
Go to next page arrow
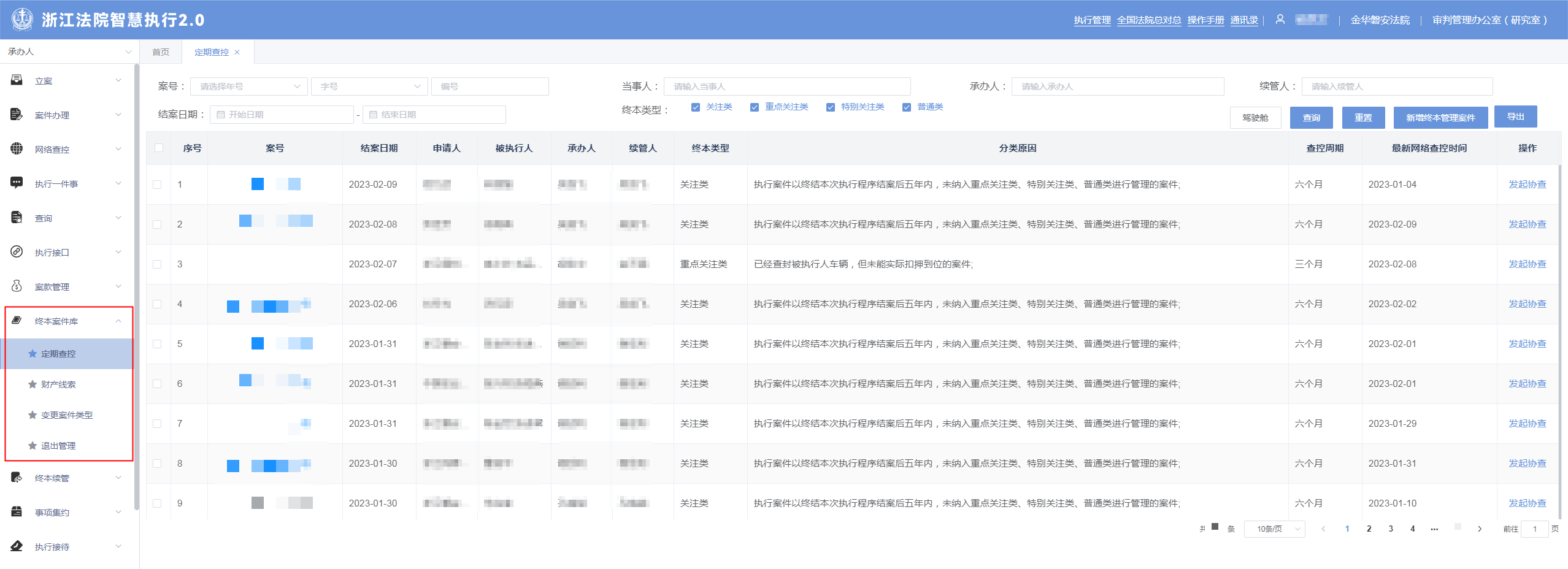point(1480,529)
